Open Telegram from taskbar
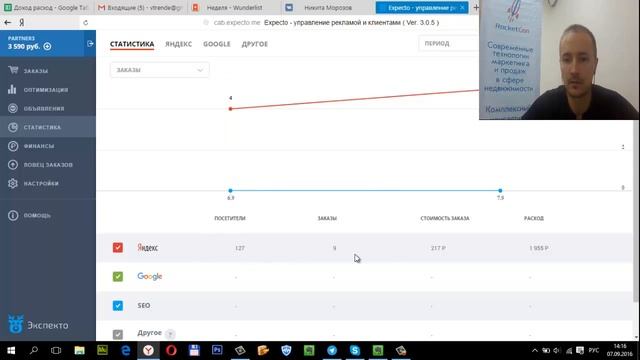Viewport: 640px width, 360px height. coord(332,350)
